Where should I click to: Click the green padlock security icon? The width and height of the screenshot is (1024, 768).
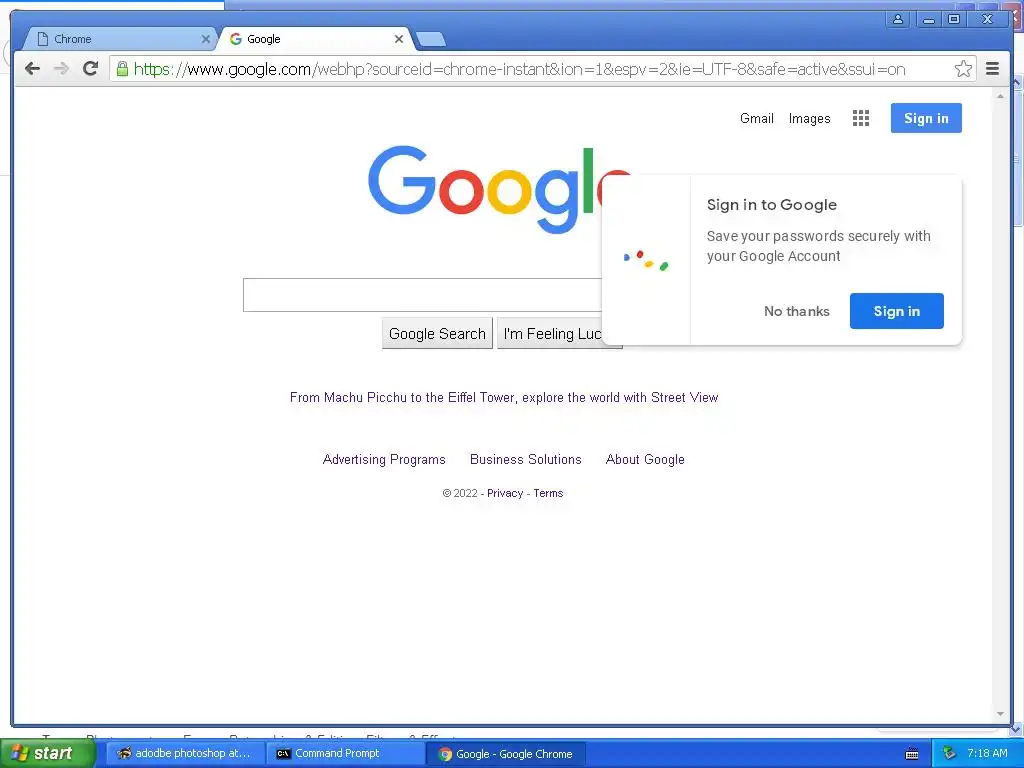click(x=122, y=69)
